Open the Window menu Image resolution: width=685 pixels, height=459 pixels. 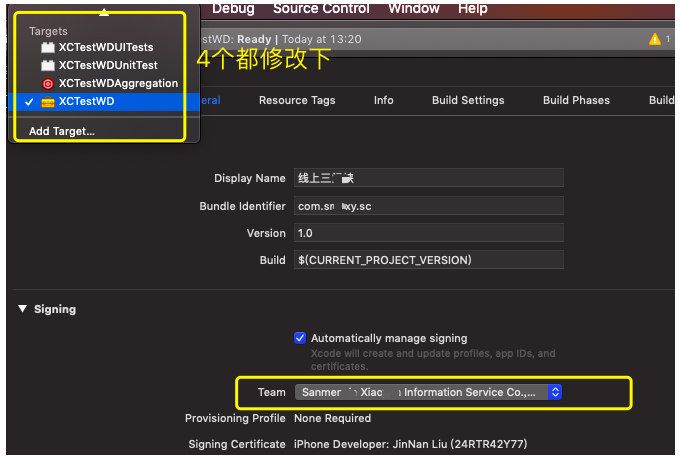point(414,8)
